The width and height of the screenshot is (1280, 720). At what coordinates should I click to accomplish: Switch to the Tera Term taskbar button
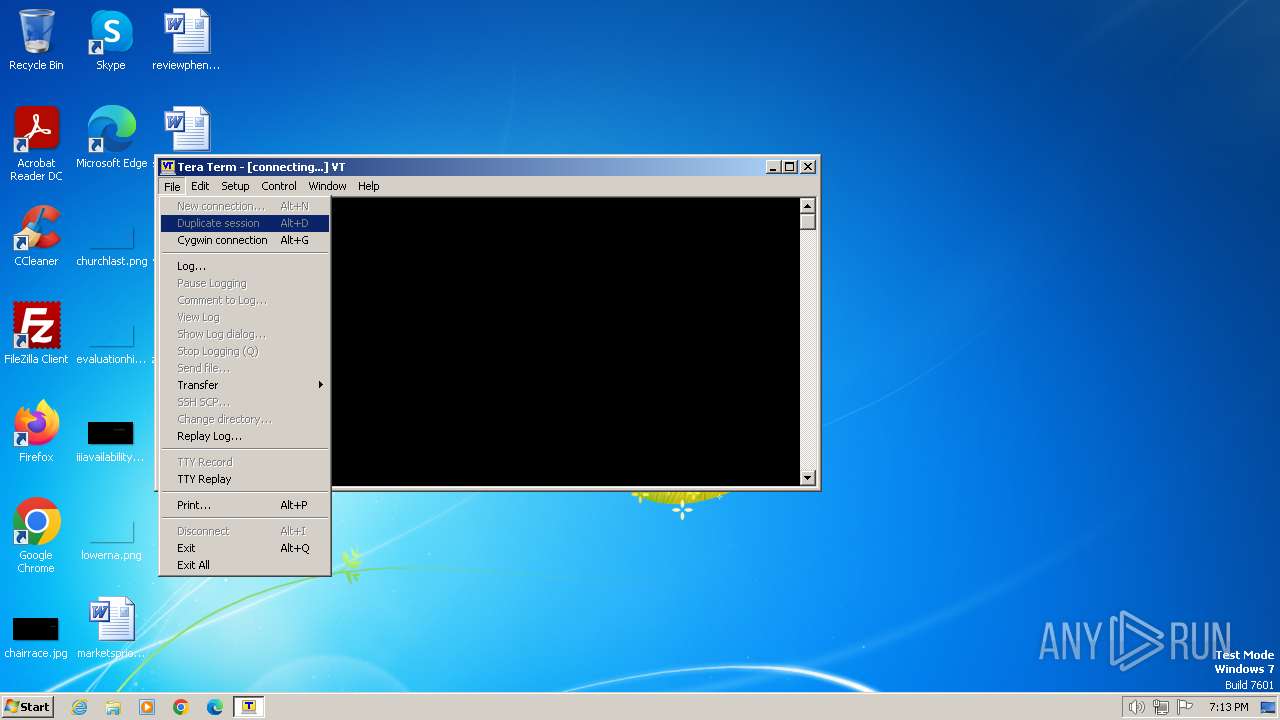[x=249, y=707]
